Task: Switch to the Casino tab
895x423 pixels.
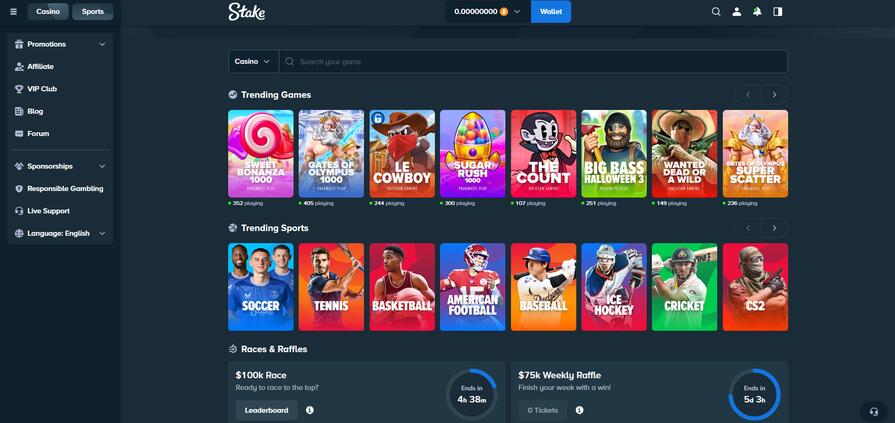Action: pyautogui.click(x=48, y=11)
